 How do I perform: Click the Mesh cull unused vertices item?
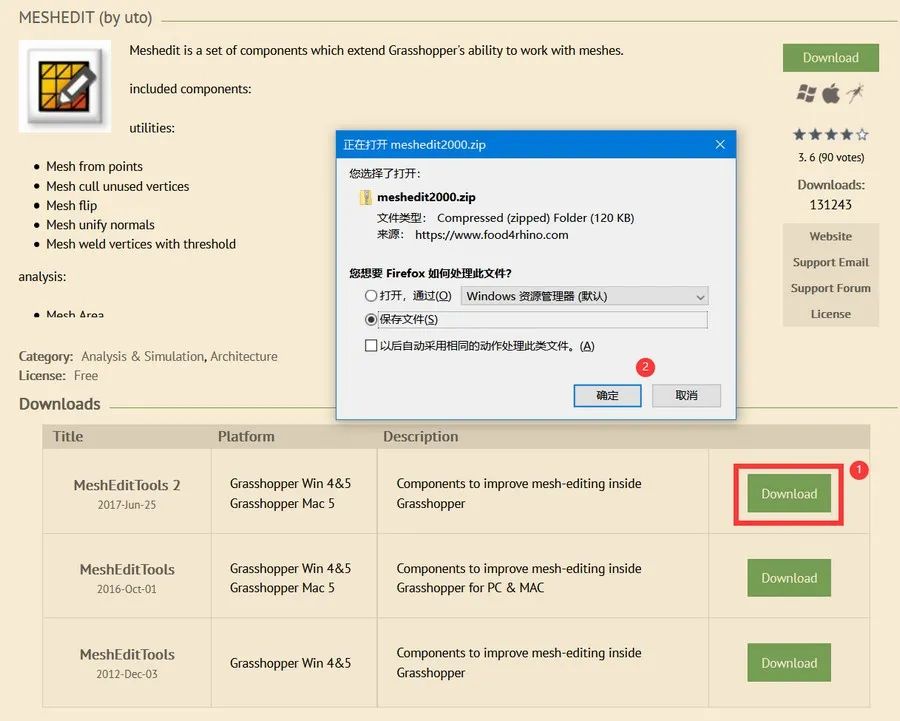(x=118, y=187)
